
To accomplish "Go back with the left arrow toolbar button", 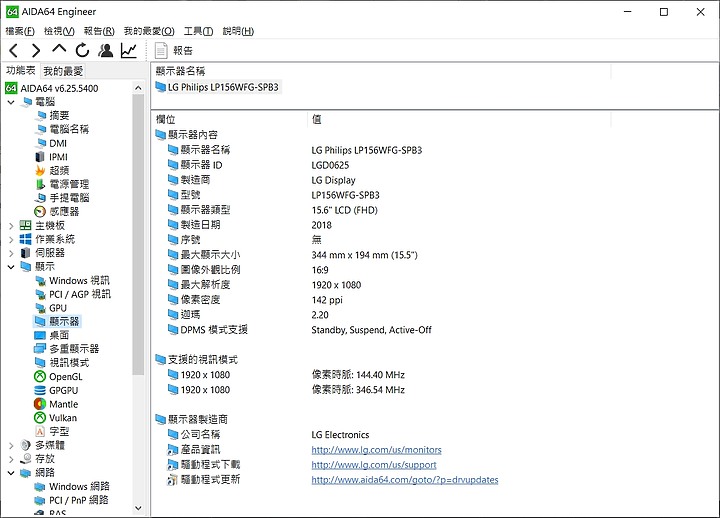I will coord(14,51).
